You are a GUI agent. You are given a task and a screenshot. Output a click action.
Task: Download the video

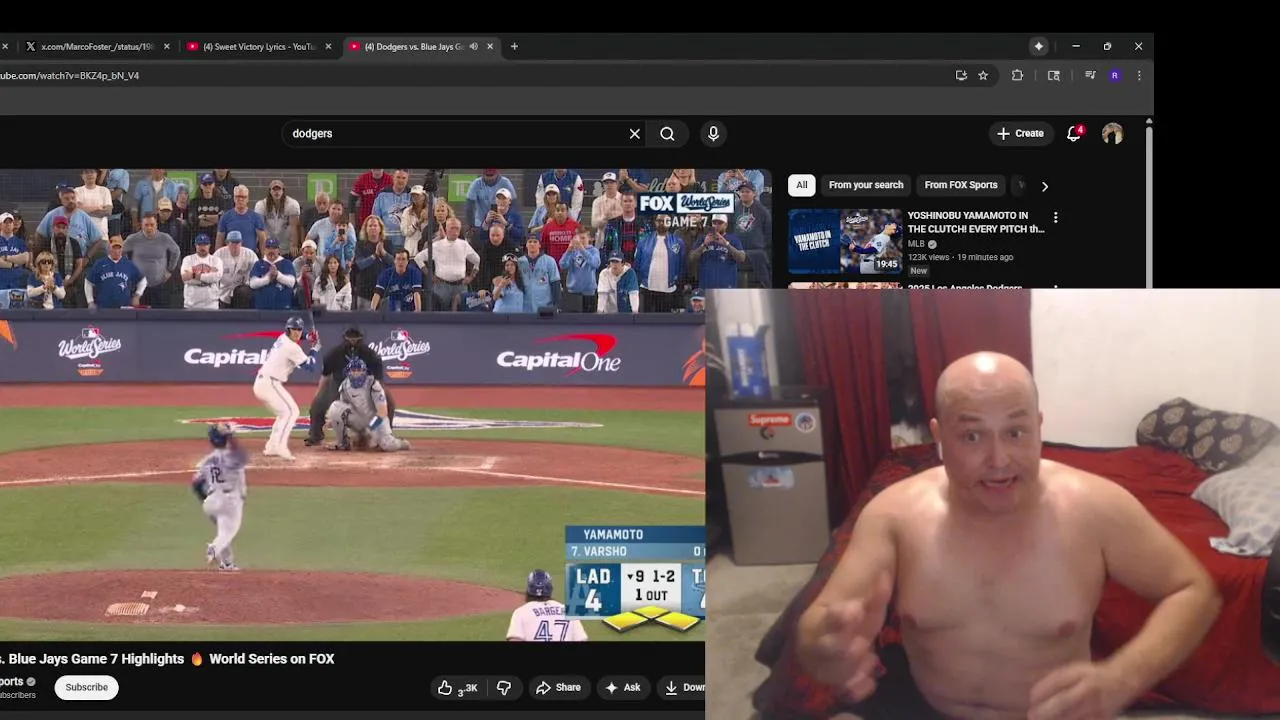coord(684,687)
